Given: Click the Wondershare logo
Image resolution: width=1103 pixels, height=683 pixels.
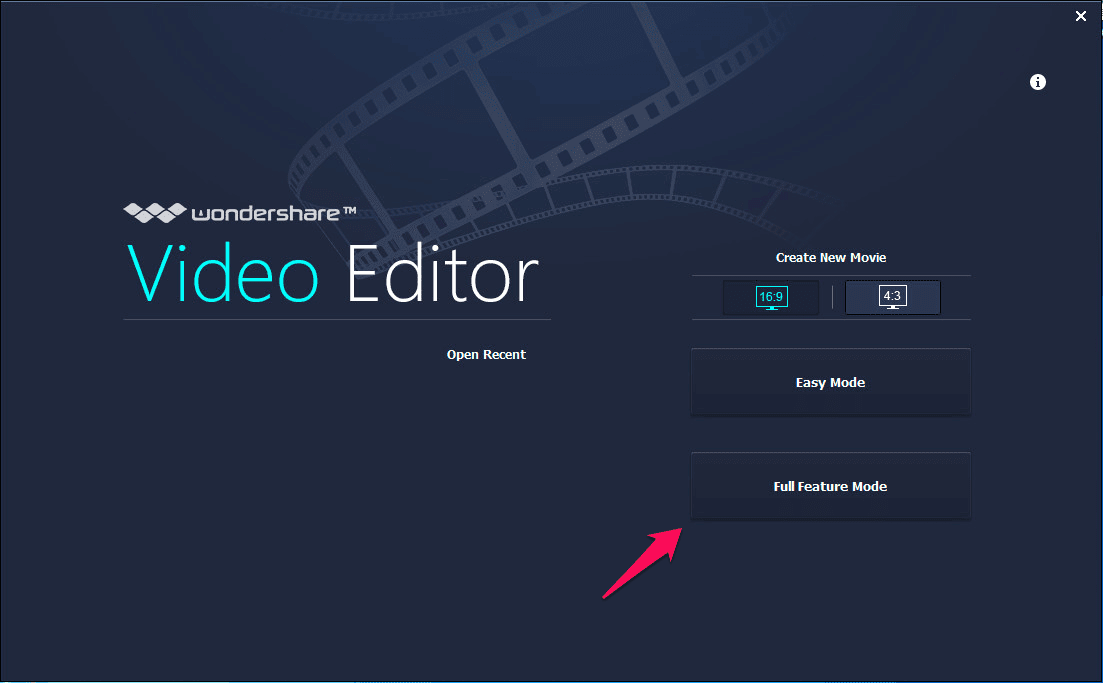Looking at the screenshot, I should pos(238,212).
